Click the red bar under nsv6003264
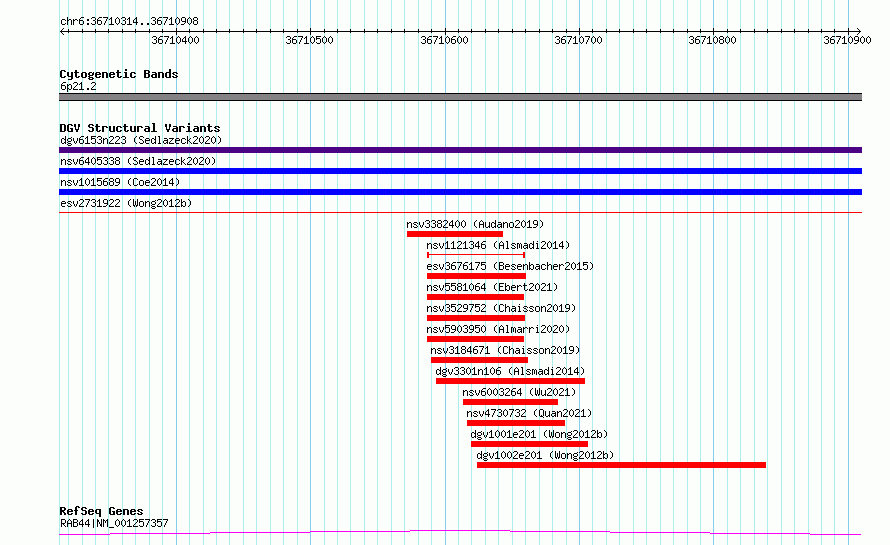 click(x=510, y=402)
